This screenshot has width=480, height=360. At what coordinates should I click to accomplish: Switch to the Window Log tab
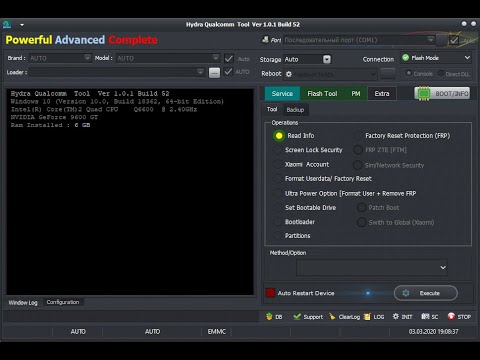pos(23,303)
